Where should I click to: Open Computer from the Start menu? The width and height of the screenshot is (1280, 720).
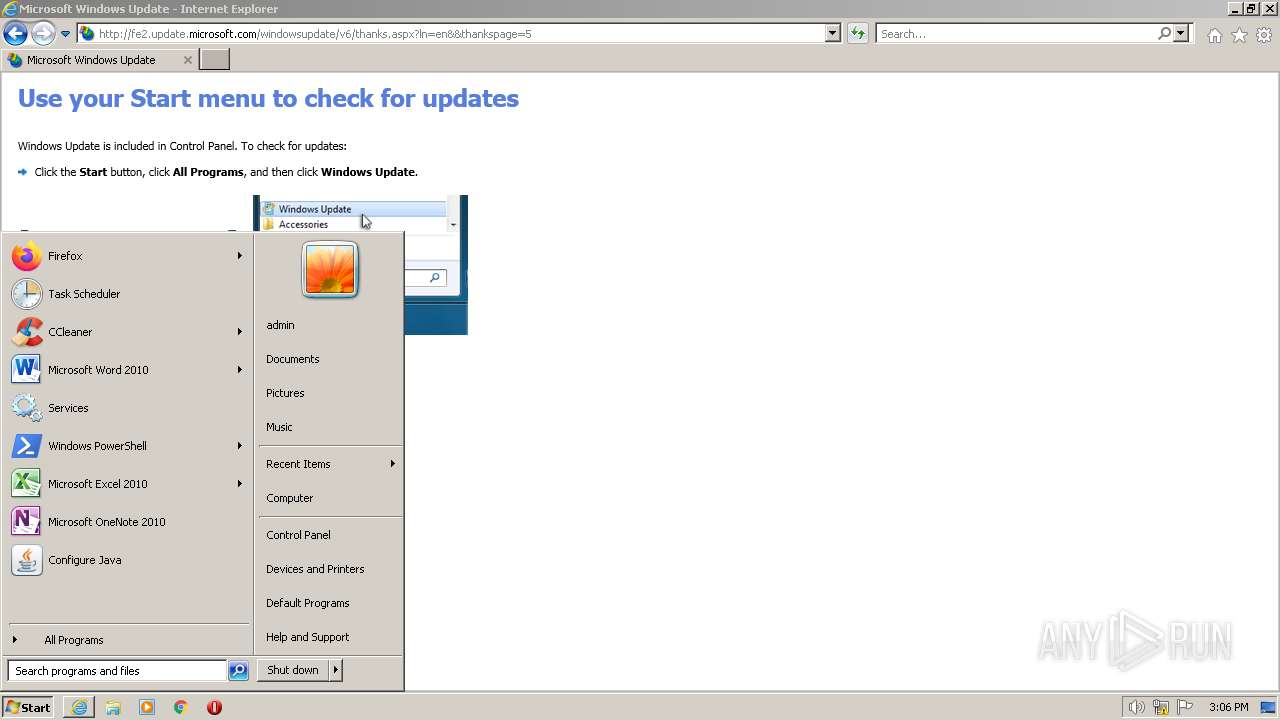(x=330, y=498)
